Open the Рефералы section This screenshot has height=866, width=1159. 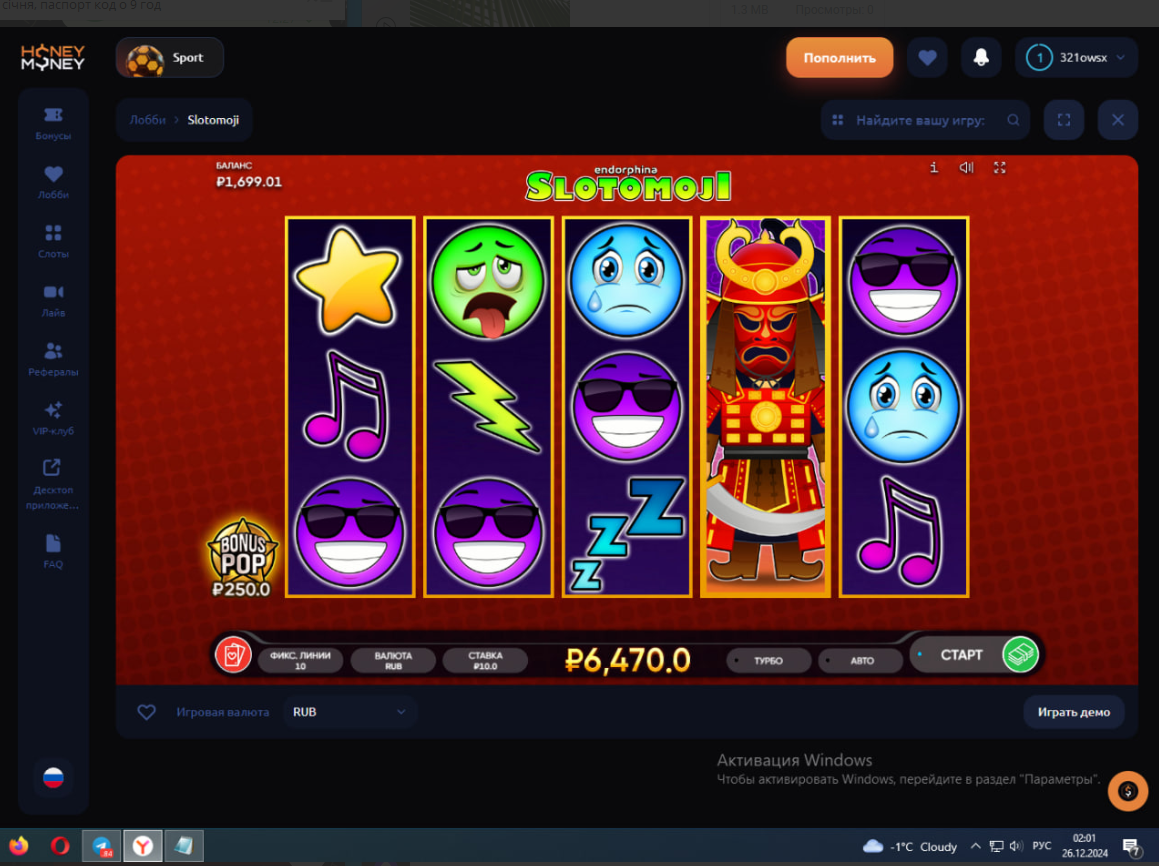pos(53,360)
